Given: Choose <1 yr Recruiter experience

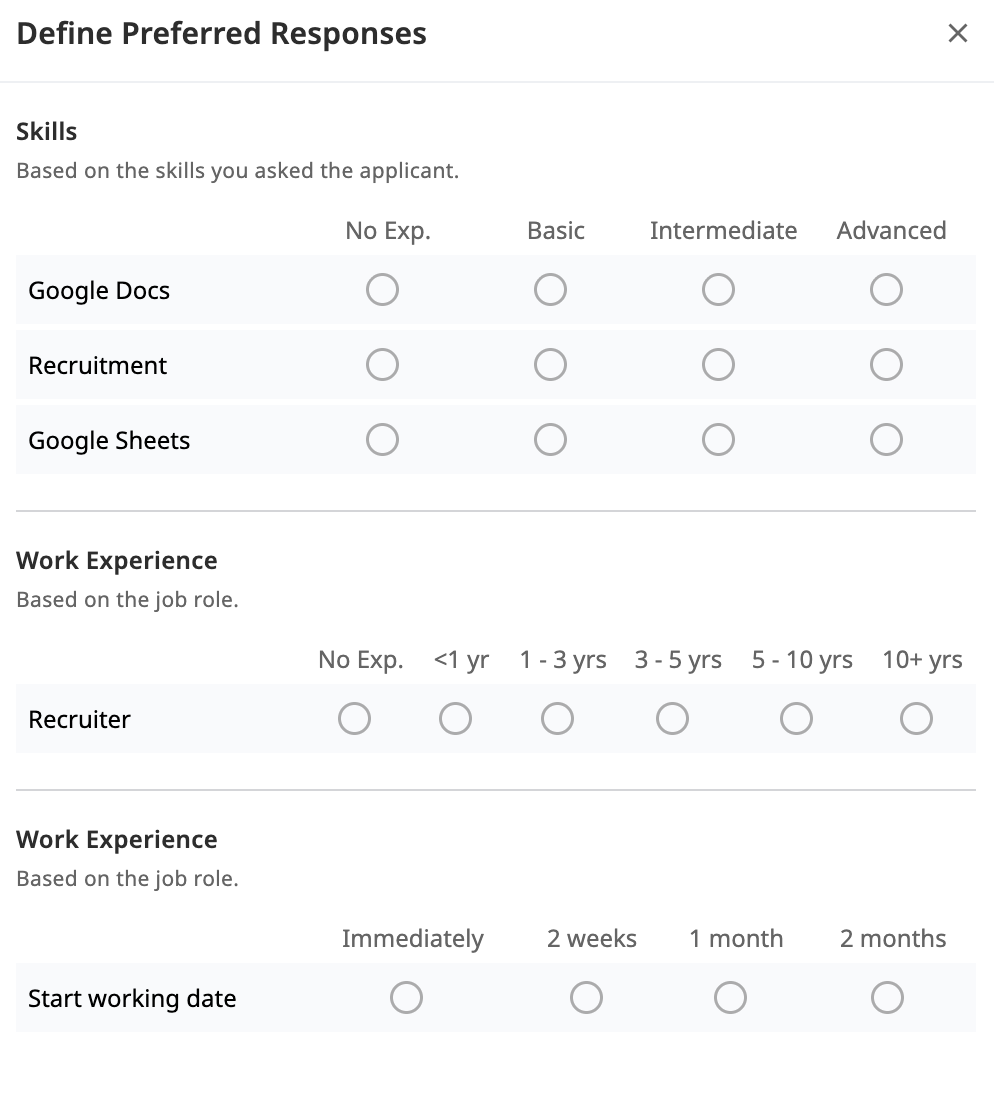Looking at the screenshot, I should pyautogui.click(x=455, y=719).
